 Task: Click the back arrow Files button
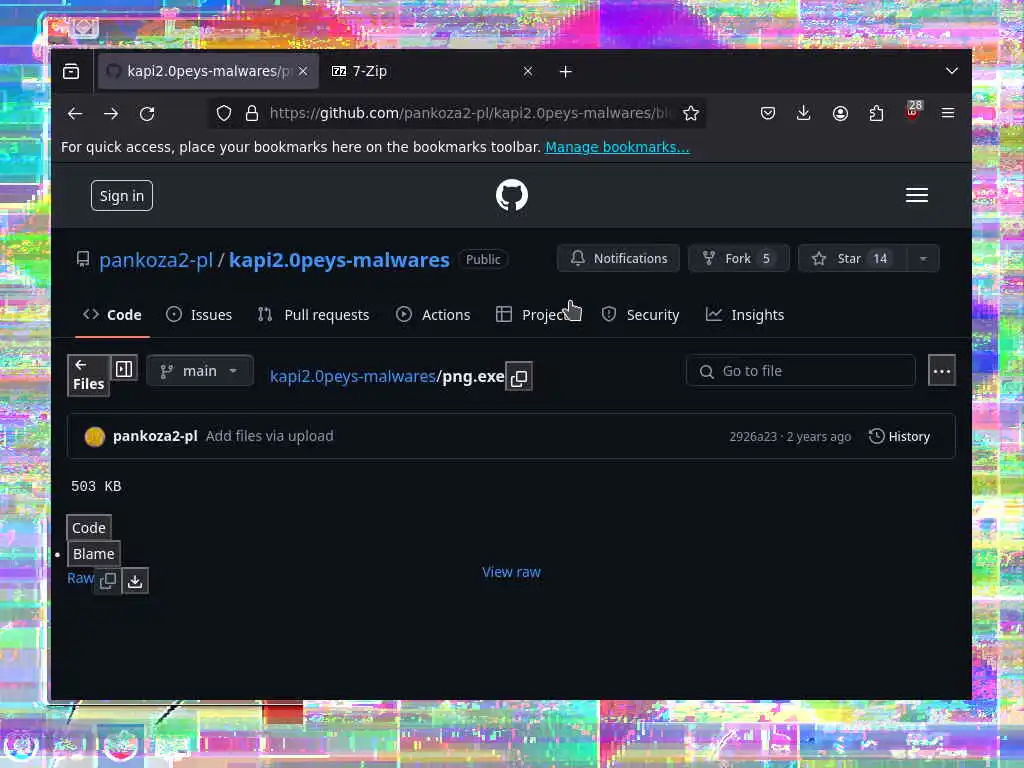88,376
